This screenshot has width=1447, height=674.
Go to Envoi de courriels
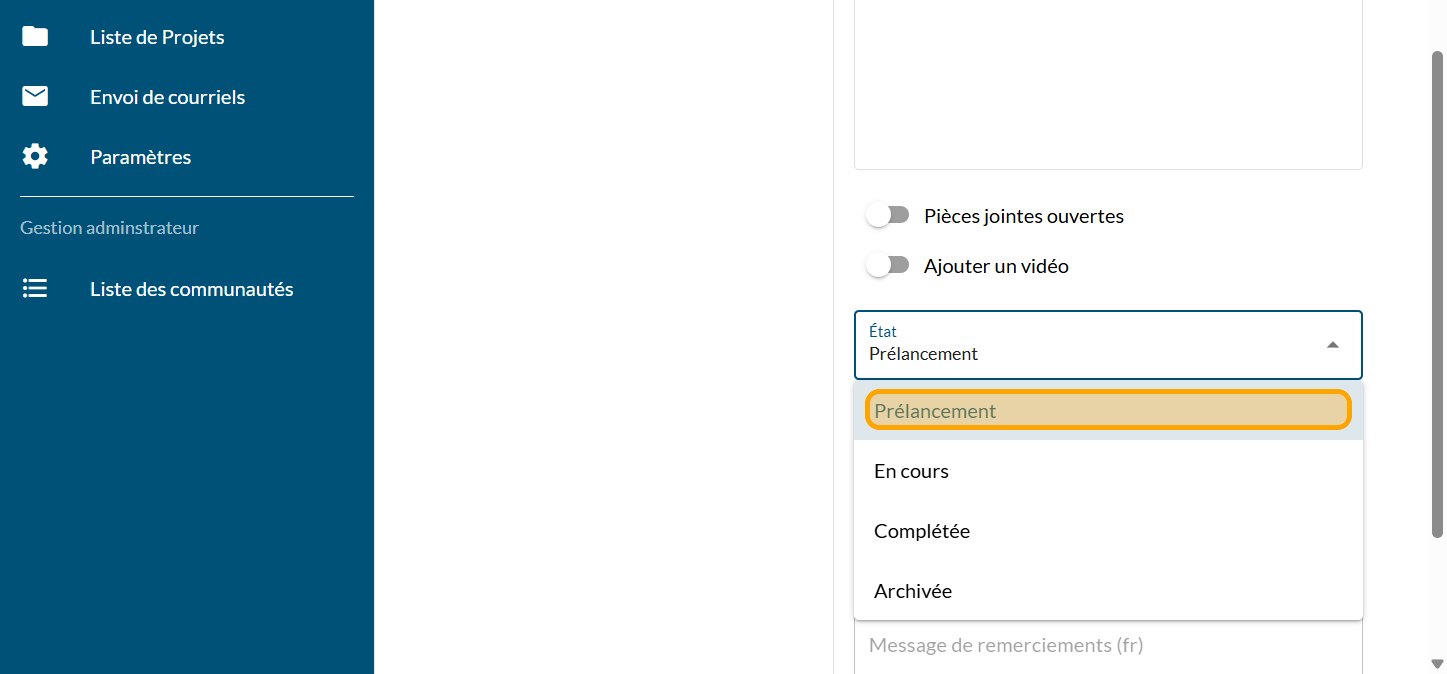point(167,97)
